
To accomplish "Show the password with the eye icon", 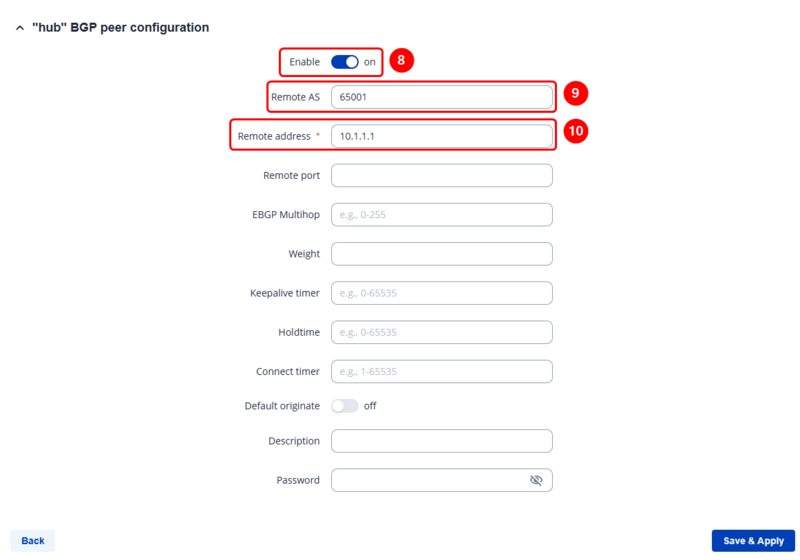I will [x=536, y=480].
